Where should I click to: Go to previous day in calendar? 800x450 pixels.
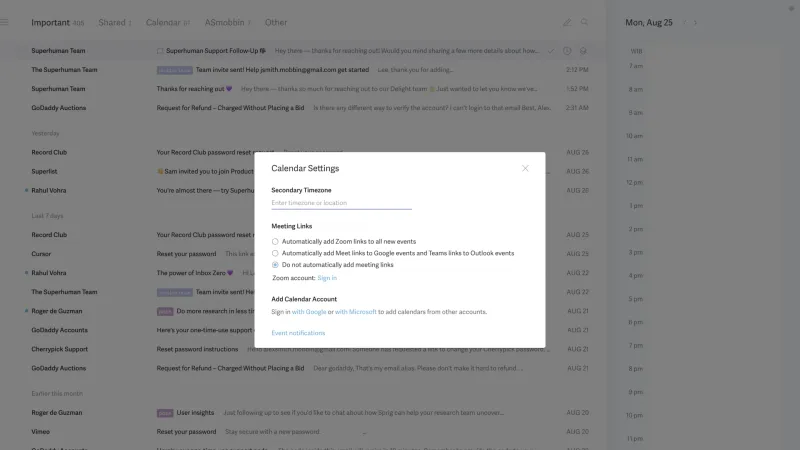(x=685, y=22)
